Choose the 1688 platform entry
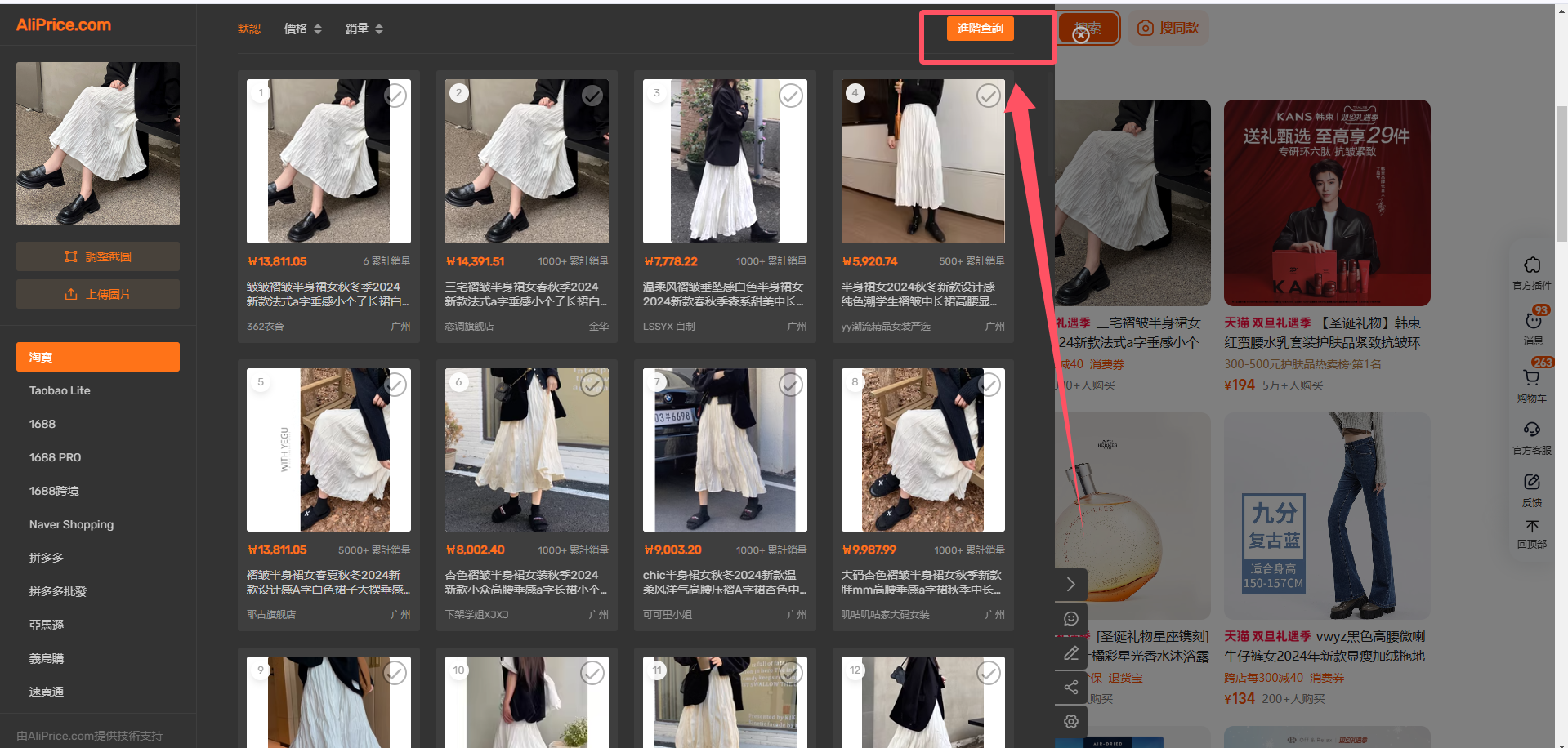This screenshot has width=1568, height=748. (x=42, y=424)
